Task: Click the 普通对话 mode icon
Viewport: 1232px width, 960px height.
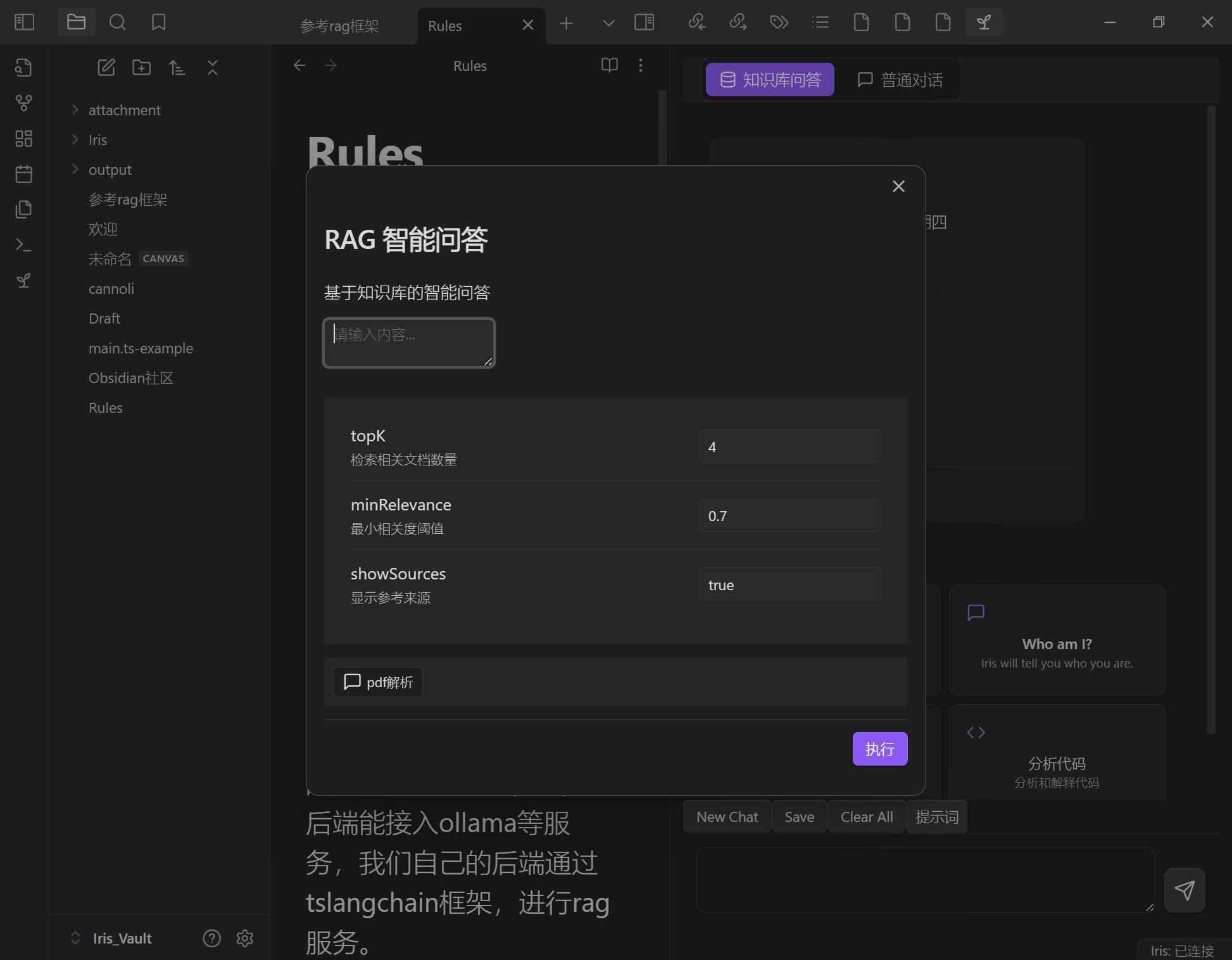Action: pos(864,79)
